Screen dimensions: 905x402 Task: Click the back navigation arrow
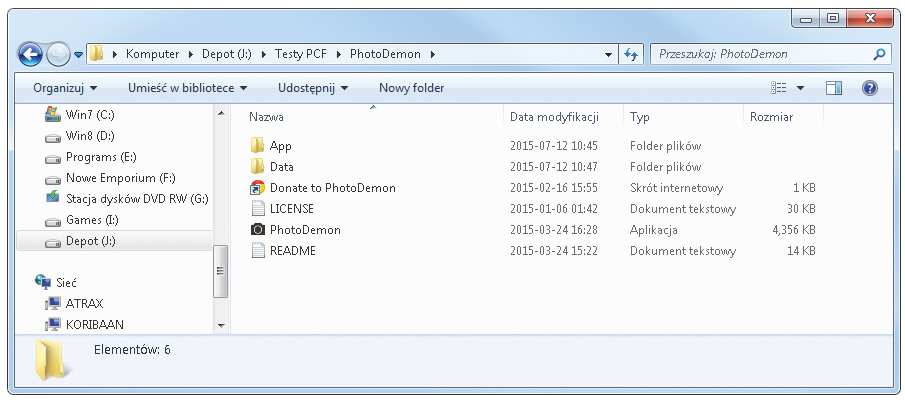[x=31, y=54]
